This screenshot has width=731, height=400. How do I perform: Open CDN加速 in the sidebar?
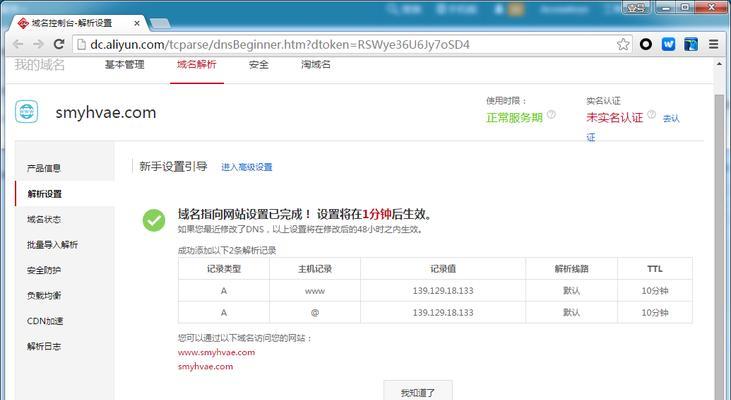(45, 321)
